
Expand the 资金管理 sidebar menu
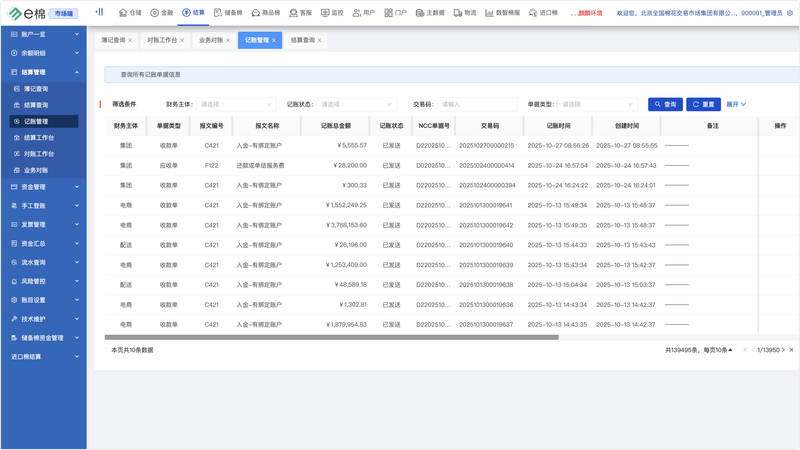point(43,187)
